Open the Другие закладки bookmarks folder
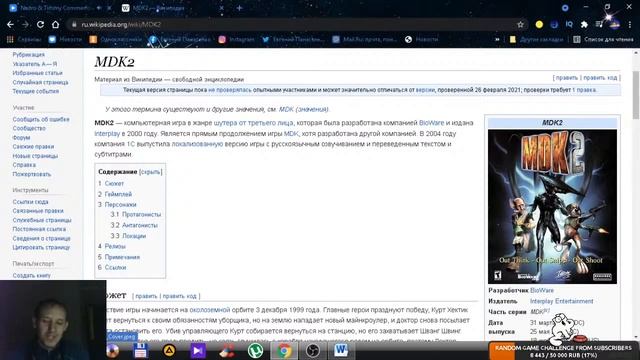The image size is (640, 360). pyautogui.click(x=537, y=40)
